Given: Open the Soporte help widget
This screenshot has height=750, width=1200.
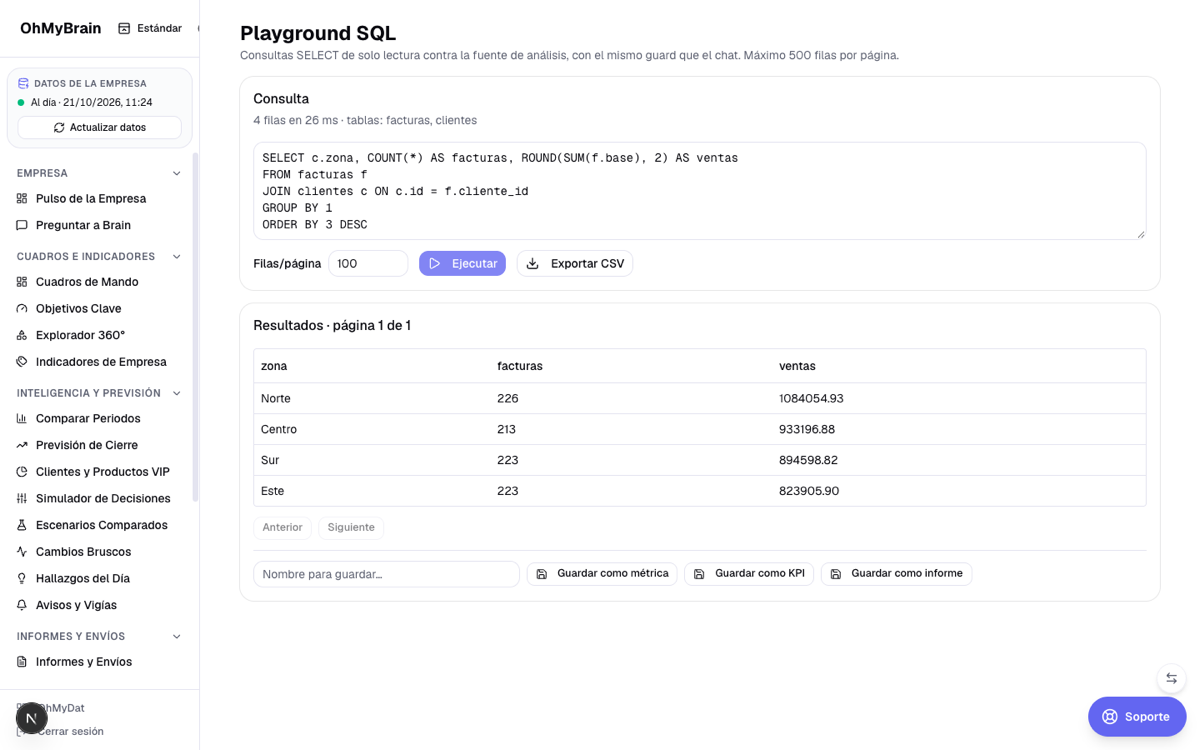Looking at the screenshot, I should click(x=1137, y=717).
